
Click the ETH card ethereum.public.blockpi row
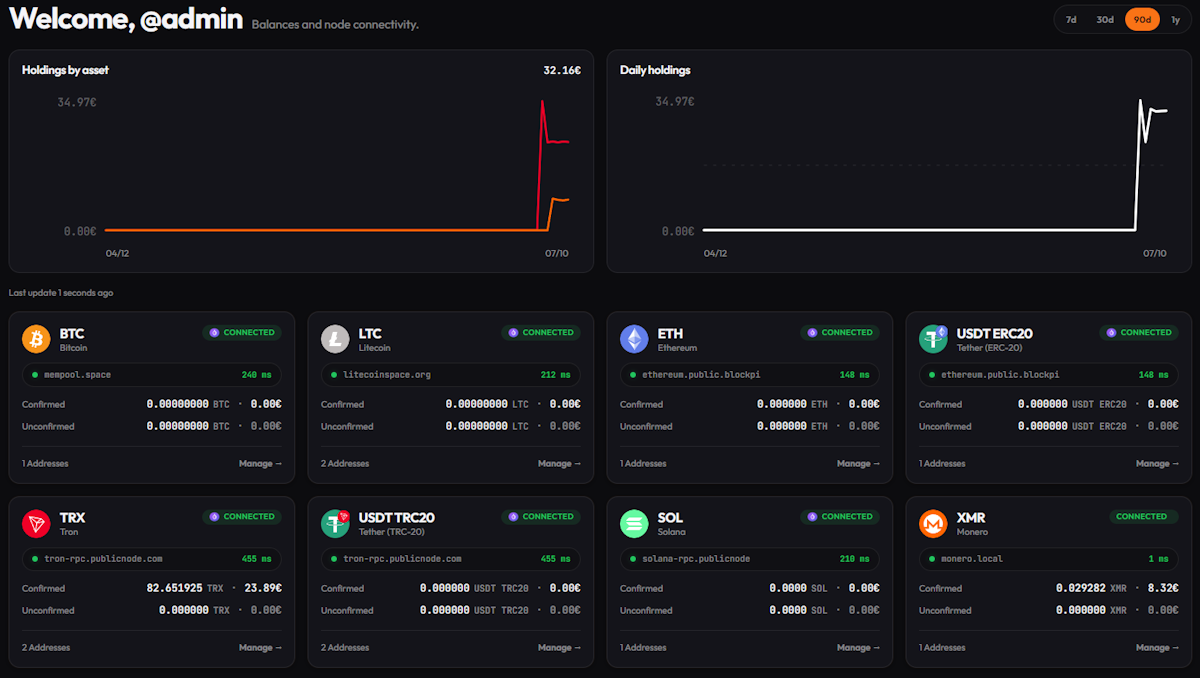(x=750, y=375)
